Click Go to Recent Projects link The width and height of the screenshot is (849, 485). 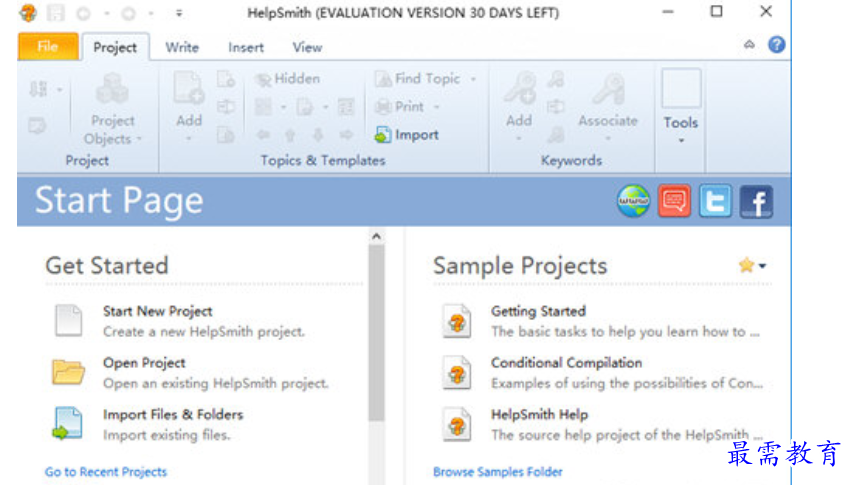(x=106, y=472)
